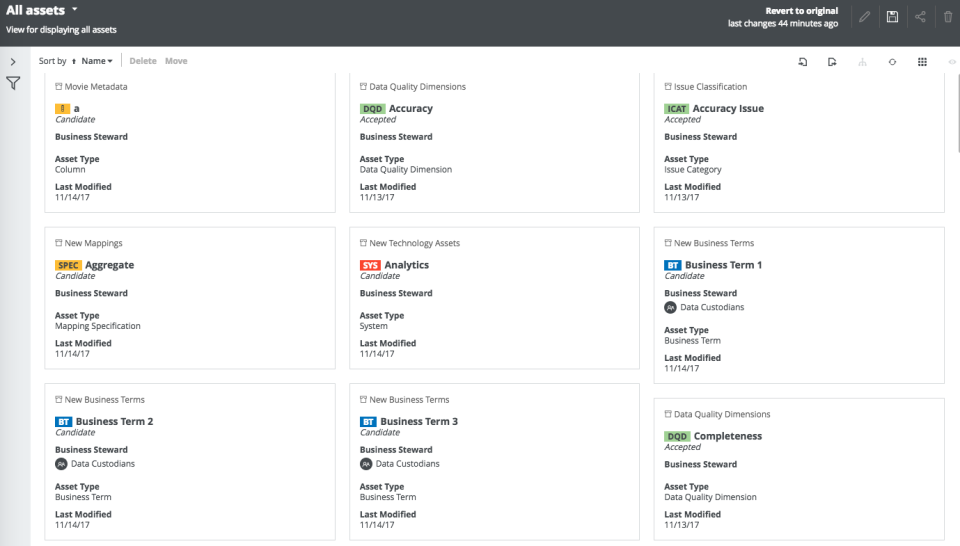Click the pencil edit icon in header
Screen dimensions: 960x546
click(864, 17)
